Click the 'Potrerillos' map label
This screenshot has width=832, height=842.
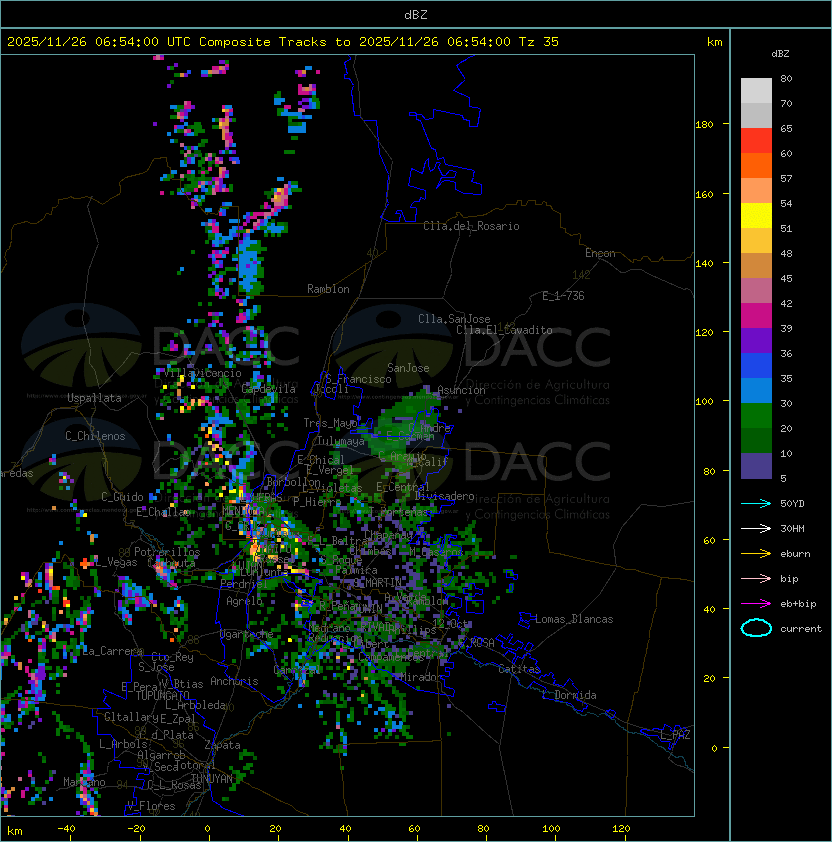click(167, 552)
